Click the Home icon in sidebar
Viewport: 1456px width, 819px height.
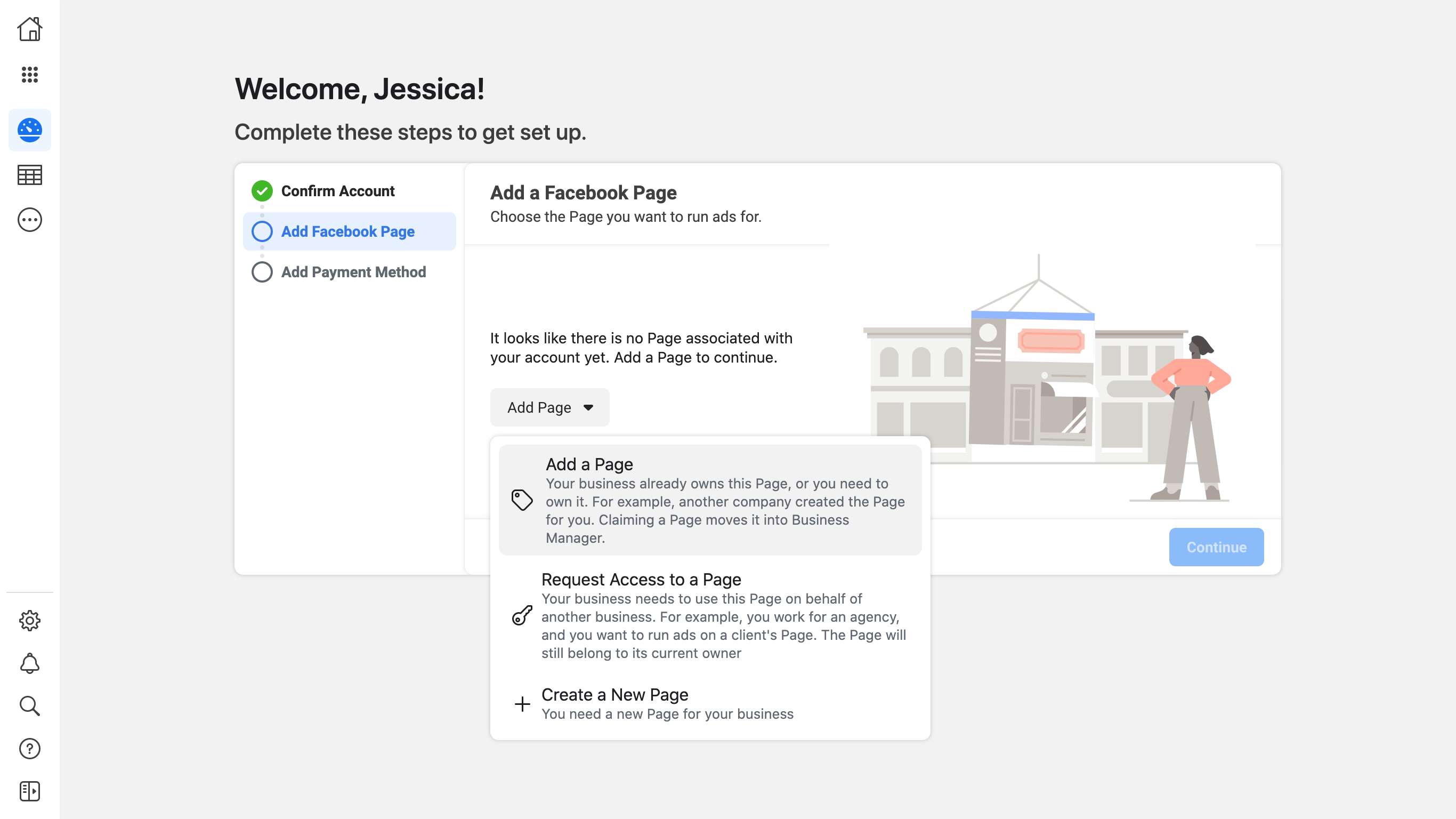tap(29, 29)
